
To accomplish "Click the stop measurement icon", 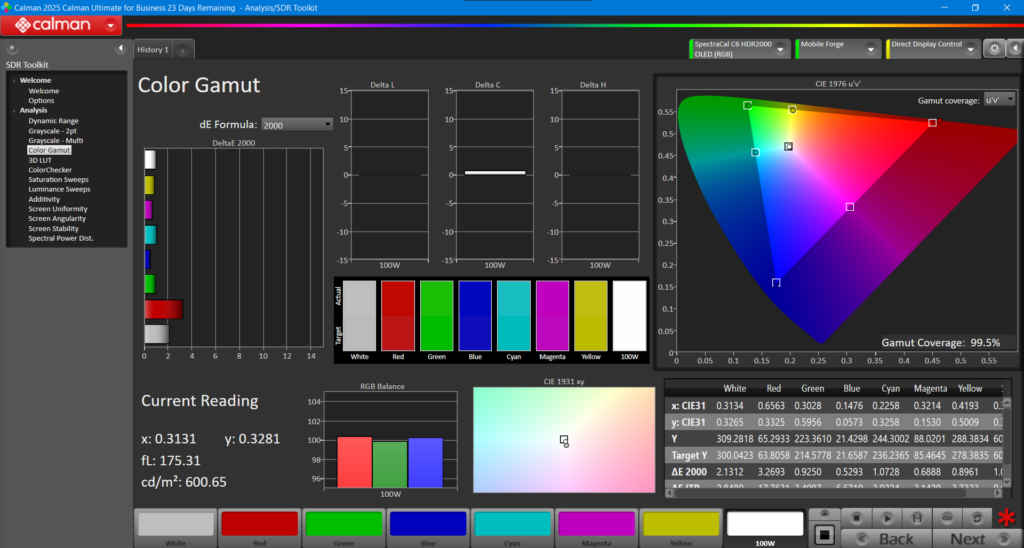I will click(x=857, y=517).
